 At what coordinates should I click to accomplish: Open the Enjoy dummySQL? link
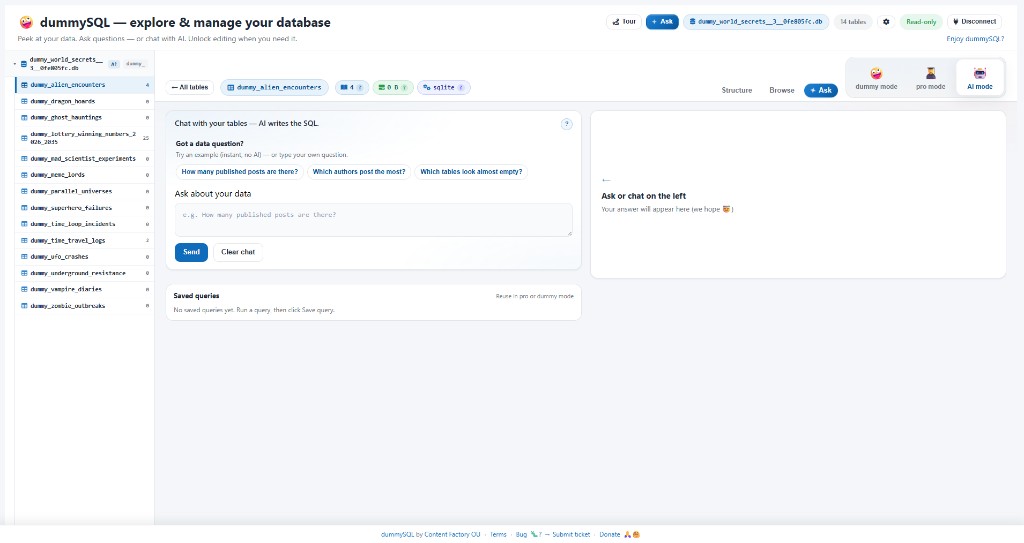click(975, 39)
